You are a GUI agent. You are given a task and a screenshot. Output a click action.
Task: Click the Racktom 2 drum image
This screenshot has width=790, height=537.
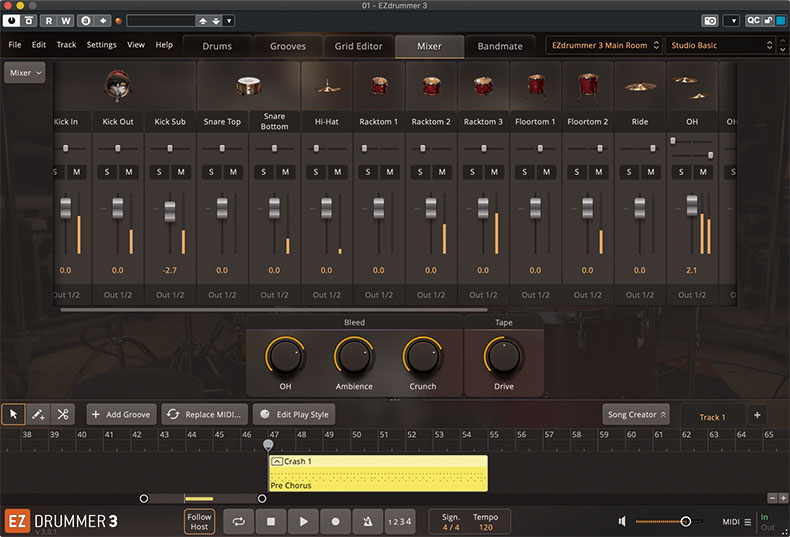pyautogui.click(x=431, y=86)
